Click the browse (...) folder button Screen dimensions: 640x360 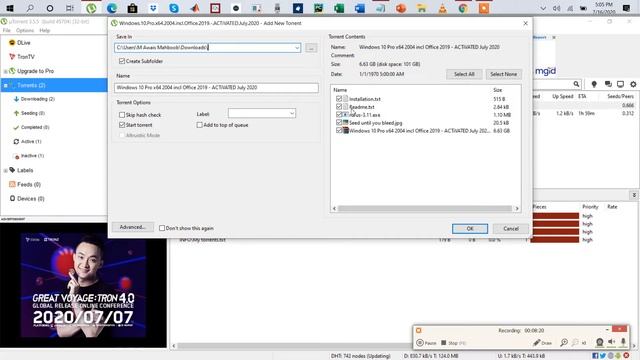(311, 48)
